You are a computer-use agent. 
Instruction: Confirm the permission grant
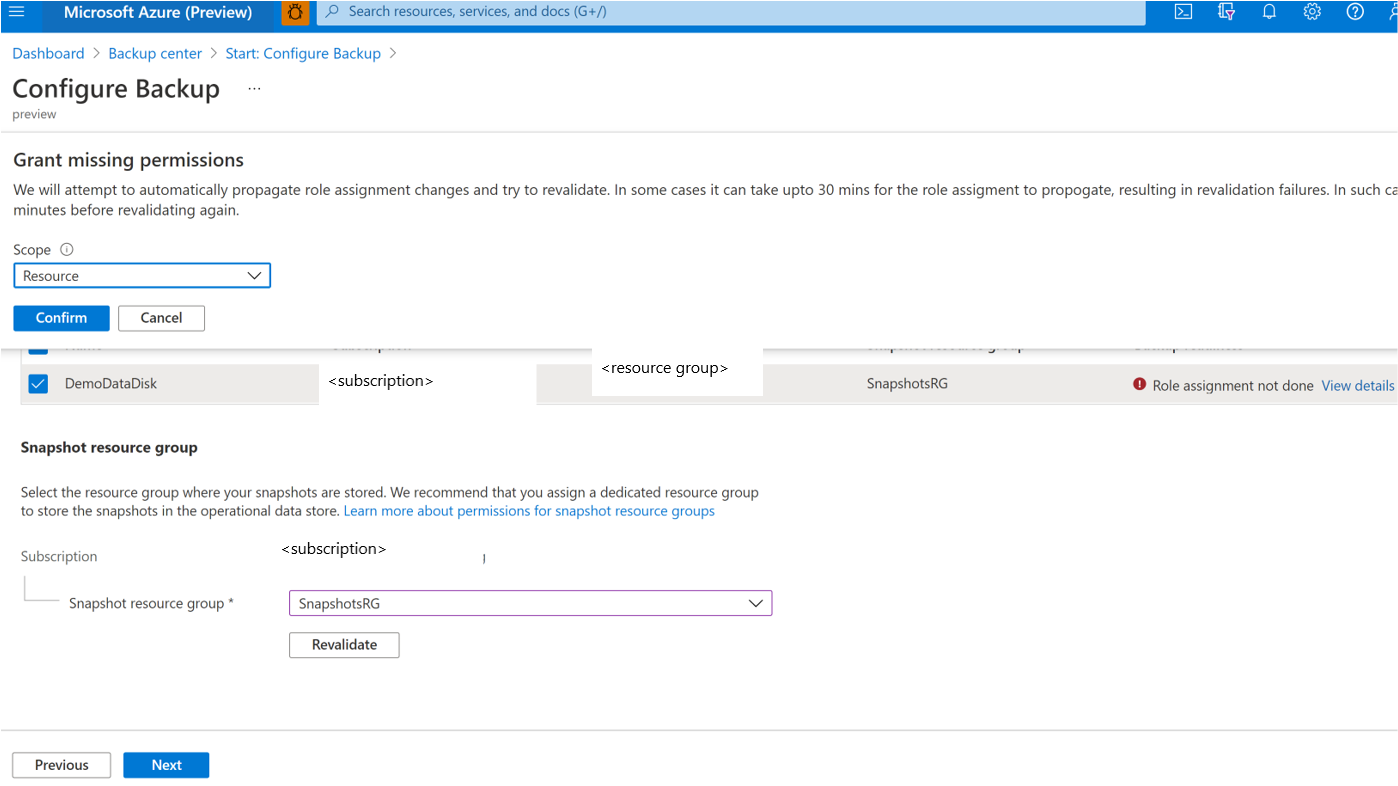[x=61, y=318]
